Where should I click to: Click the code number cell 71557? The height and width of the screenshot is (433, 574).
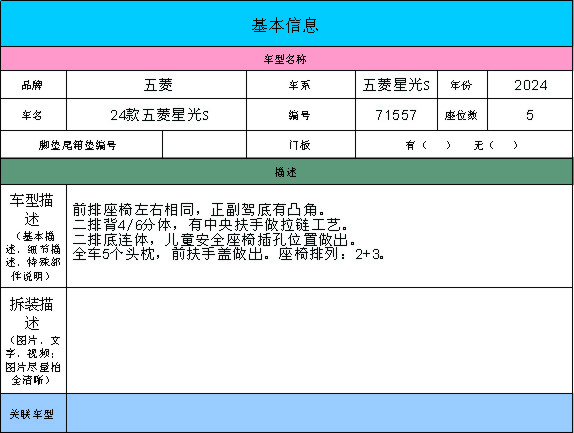(396, 115)
